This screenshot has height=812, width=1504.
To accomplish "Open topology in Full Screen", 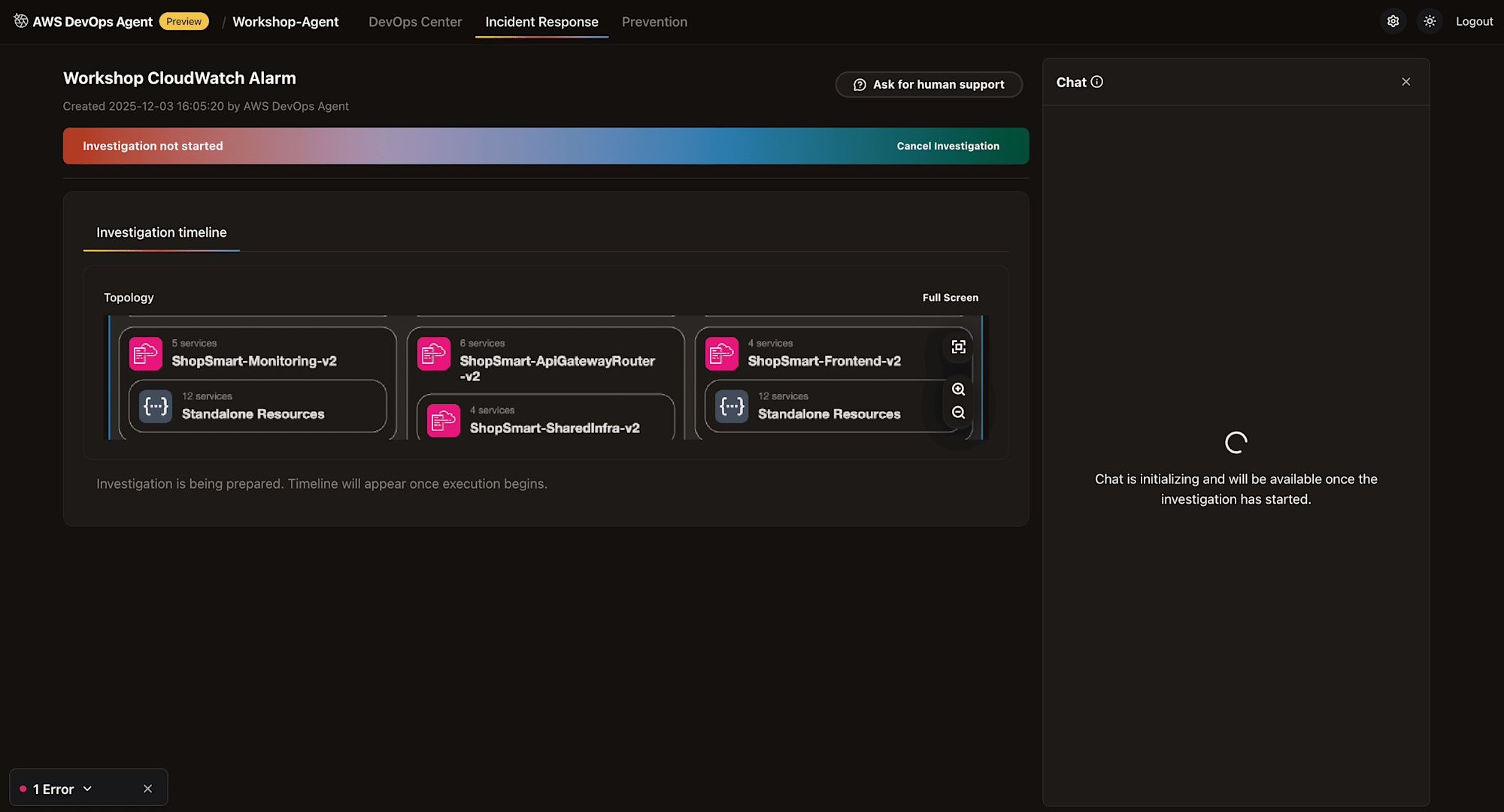I will (950, 298).
